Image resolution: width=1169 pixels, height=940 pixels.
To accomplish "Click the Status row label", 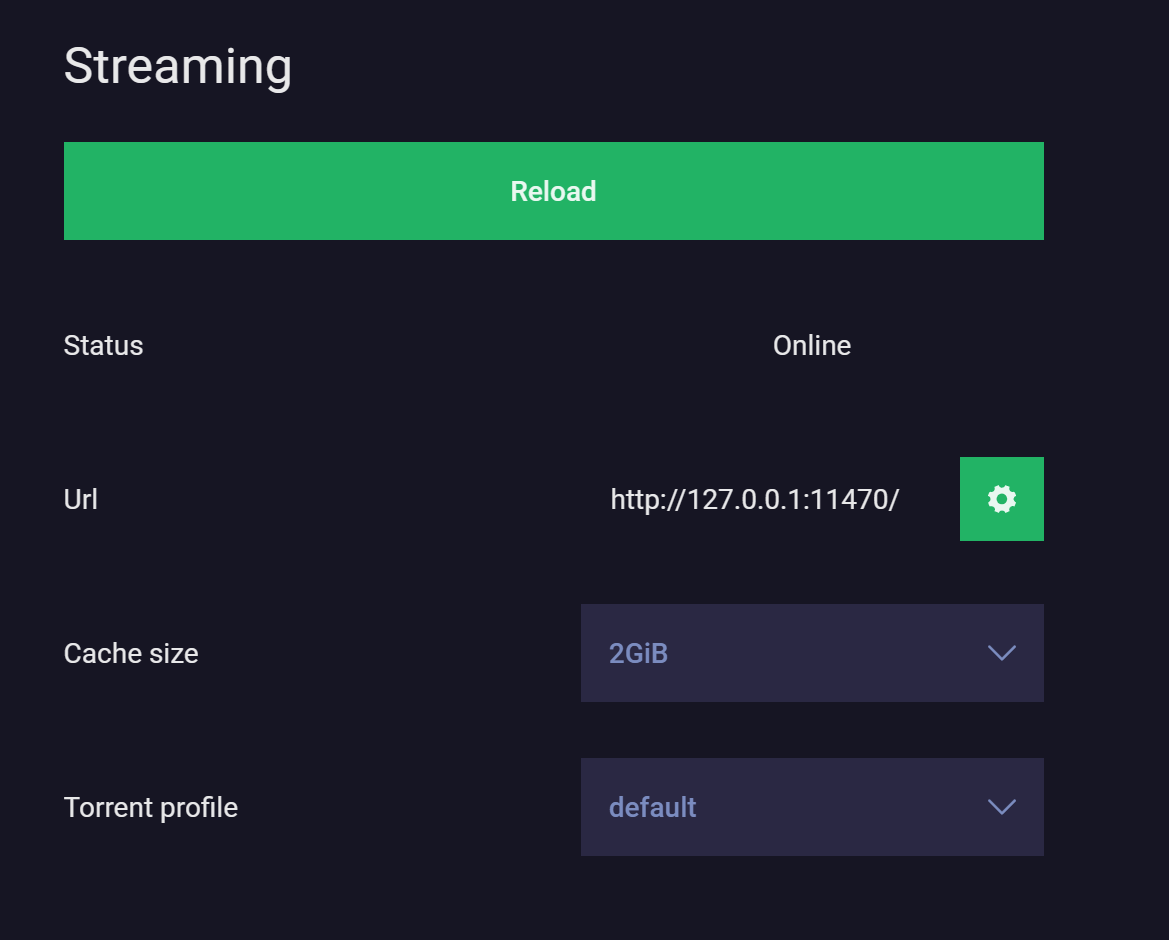I will tap(103, 345).
